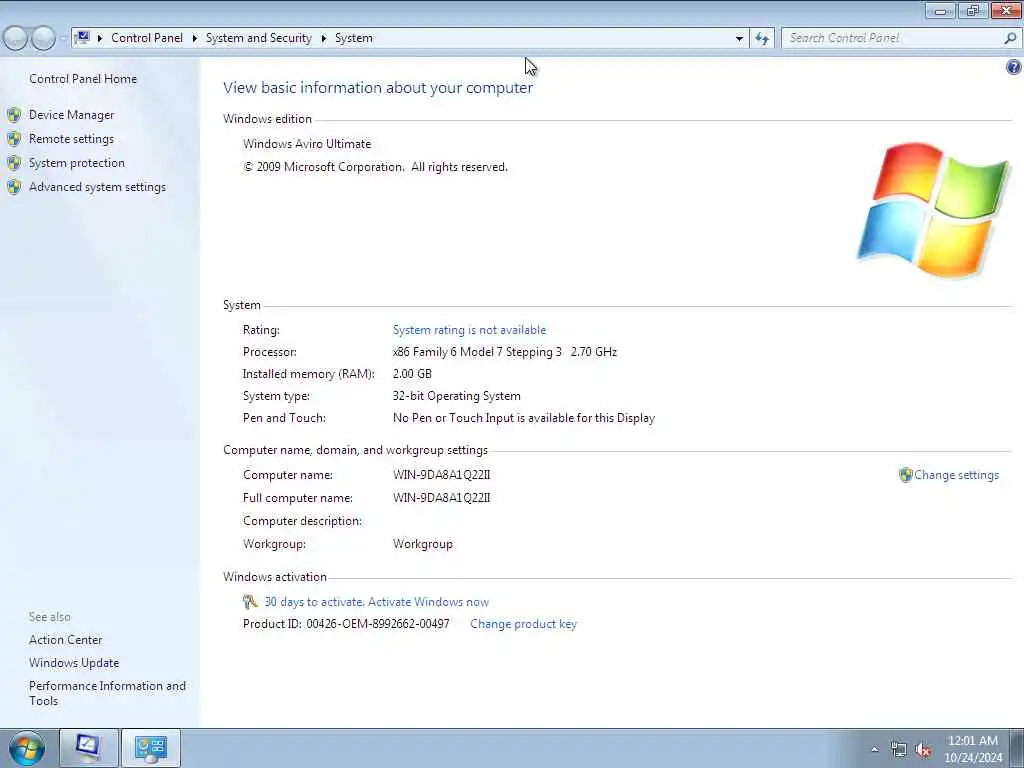Image resolution: width=1024 pixels, height=768 pixels.
Task: Click the shield icon beside Change settings
Action: [x=905, y=475]
